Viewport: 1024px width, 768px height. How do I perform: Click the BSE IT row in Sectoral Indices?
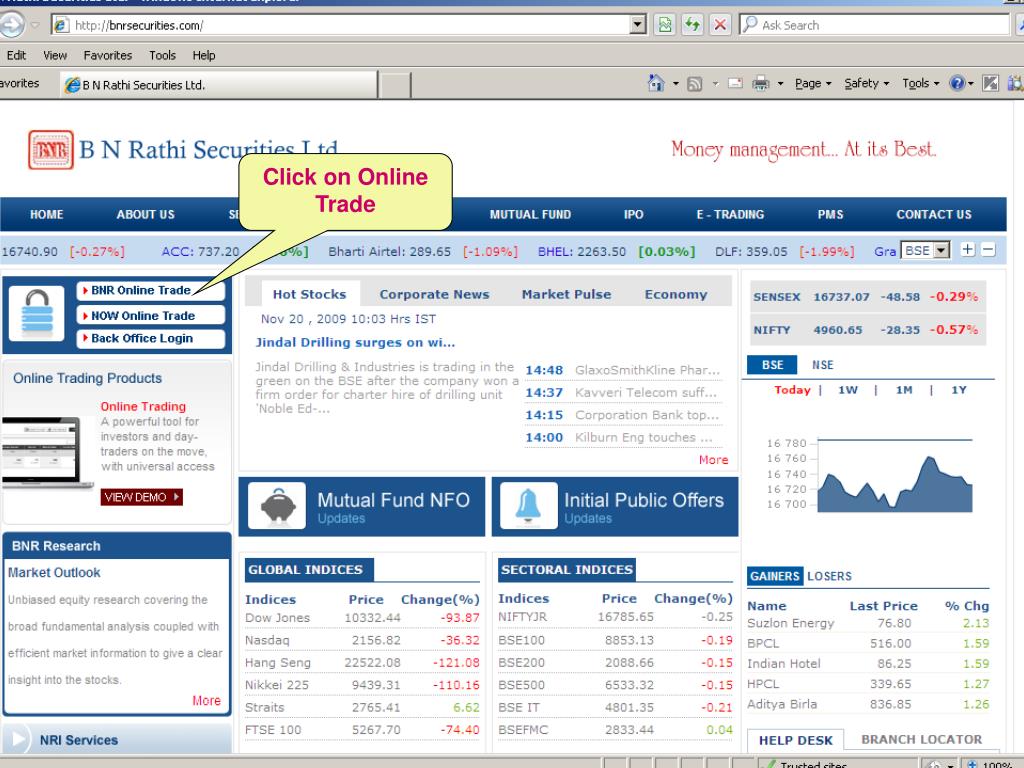point(615,707)
